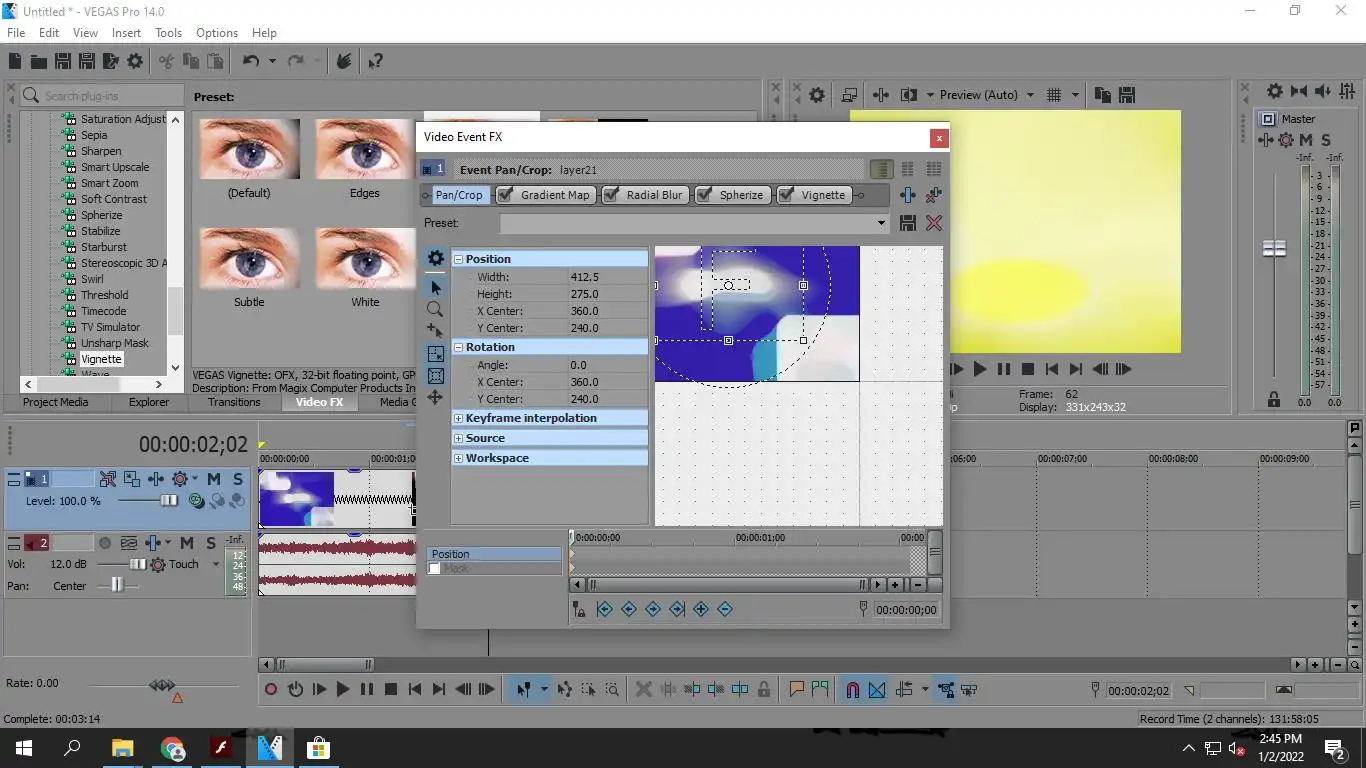The height and width of the screenshot is (768, 1366).
Task: Solo audio track 2
Action: 211,543
